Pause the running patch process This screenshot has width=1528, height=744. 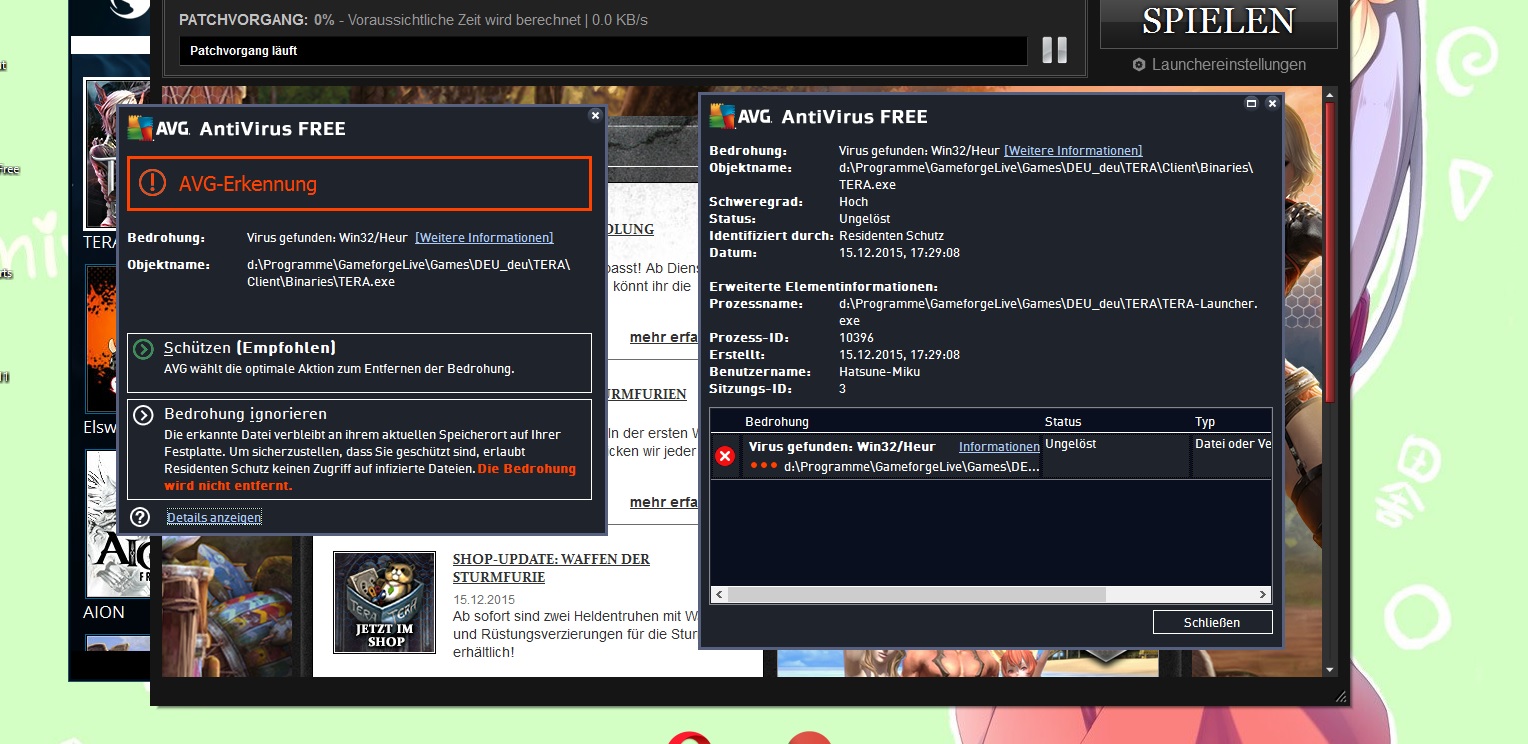click(x=1054, y=50)
